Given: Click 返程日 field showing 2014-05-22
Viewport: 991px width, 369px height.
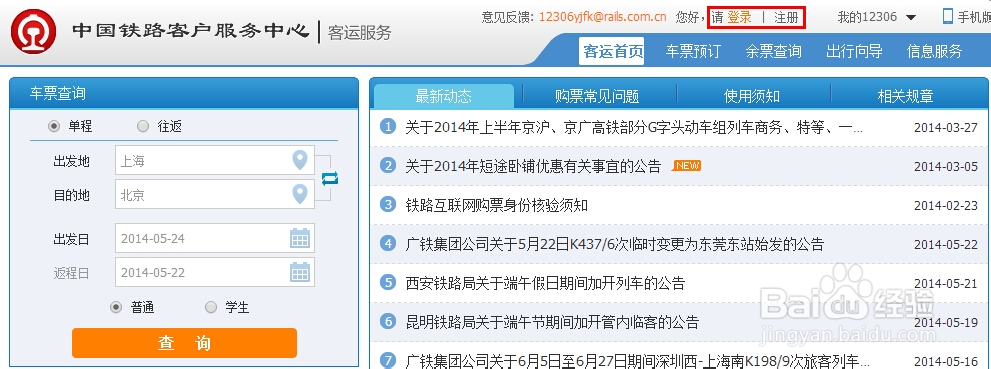Looking at the screenshot, I should coord(215,272).
